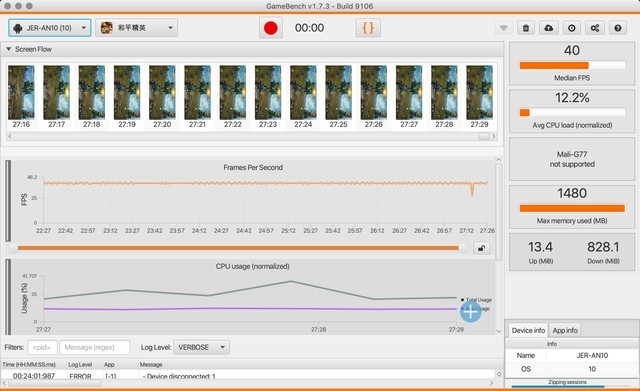Switch to the Device info tab
Screen dimensions: 640x391
528,330
